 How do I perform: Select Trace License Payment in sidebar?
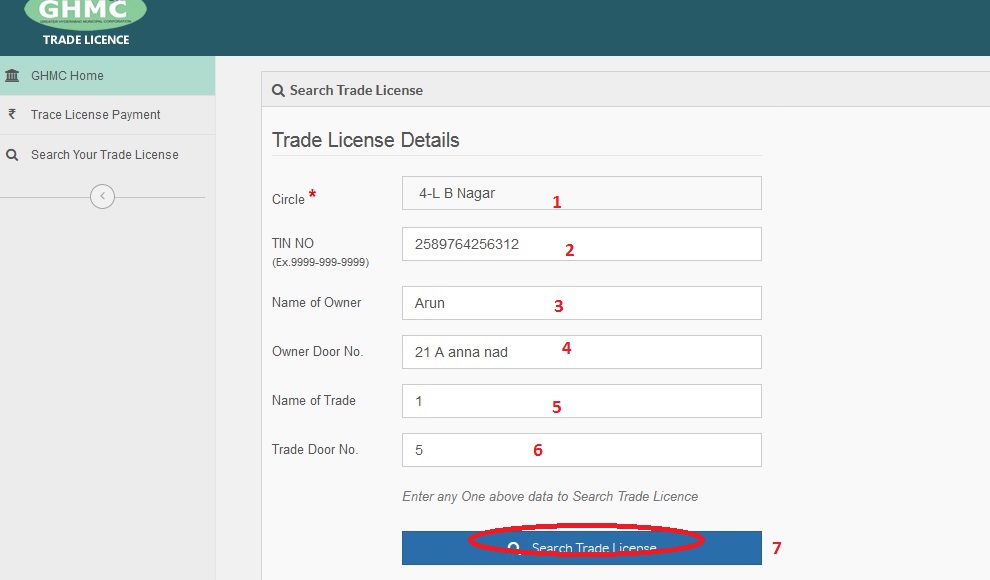tap(95, 115)
